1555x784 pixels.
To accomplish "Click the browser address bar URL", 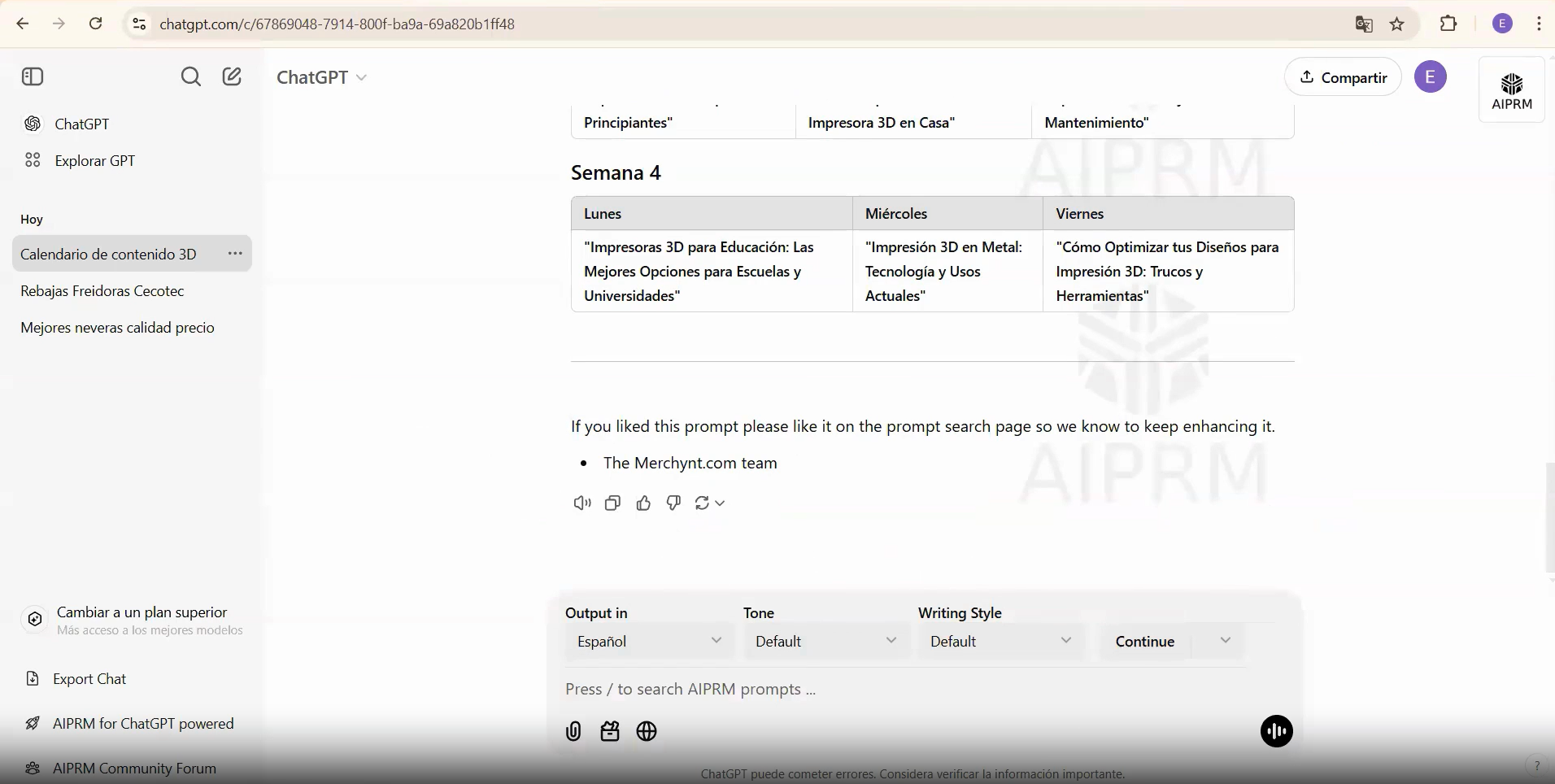I will click(337, 24).
